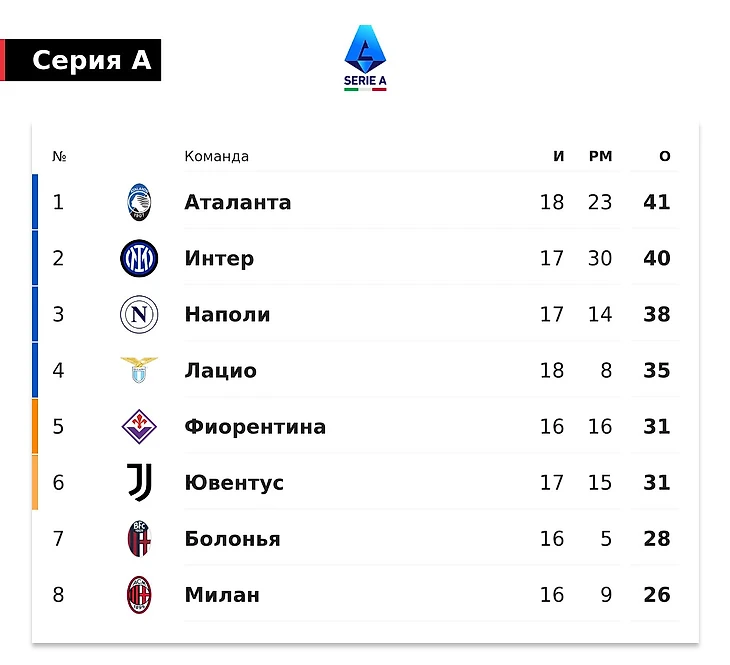
Task: Select the Наполи team name
Action: click(x=227, y=314)
